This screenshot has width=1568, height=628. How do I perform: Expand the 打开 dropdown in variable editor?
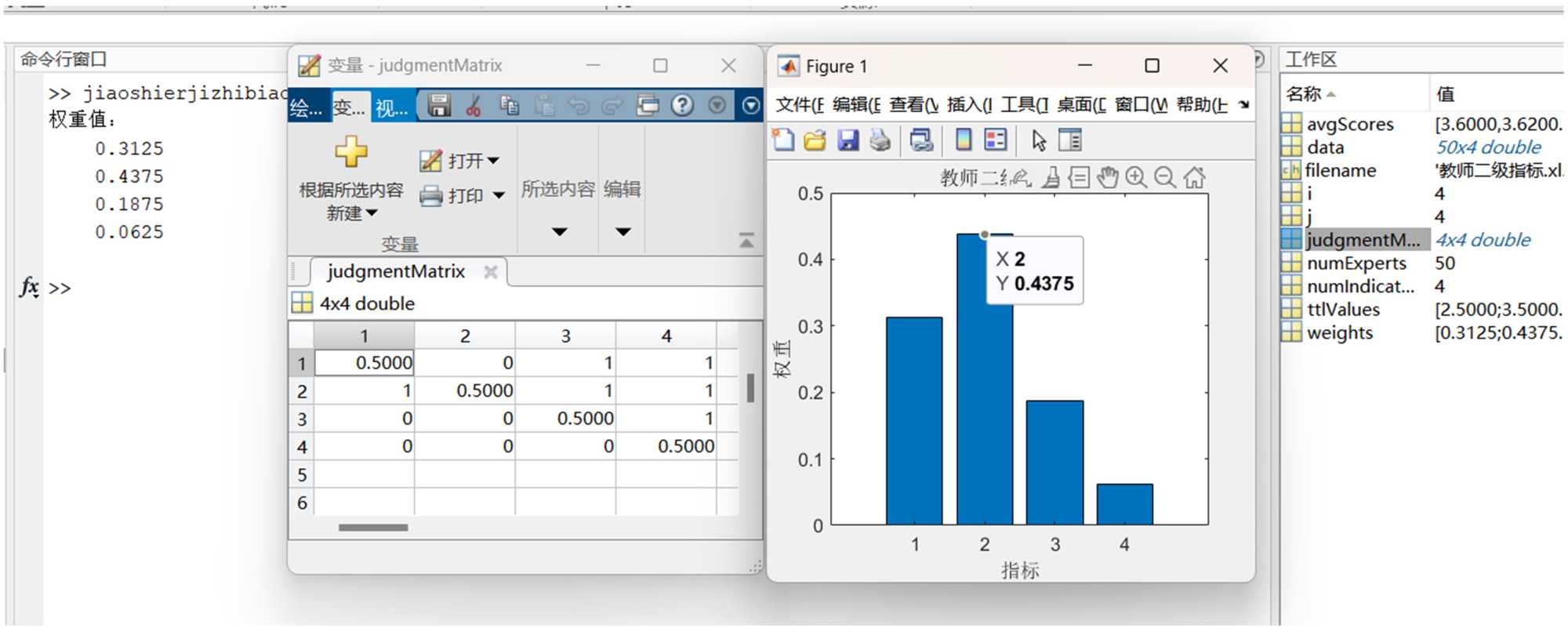point(493,161)
